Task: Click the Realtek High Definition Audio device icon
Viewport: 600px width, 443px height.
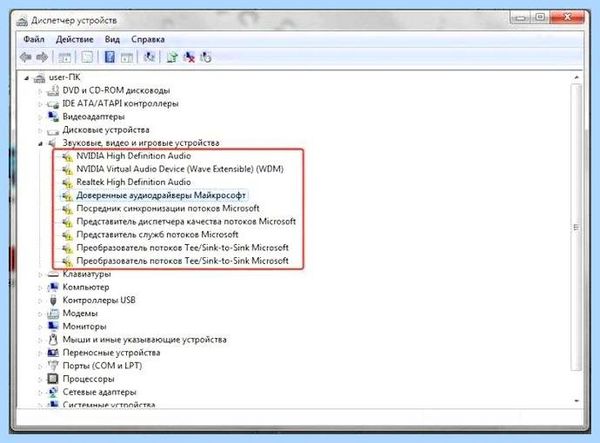Action: 67,182
